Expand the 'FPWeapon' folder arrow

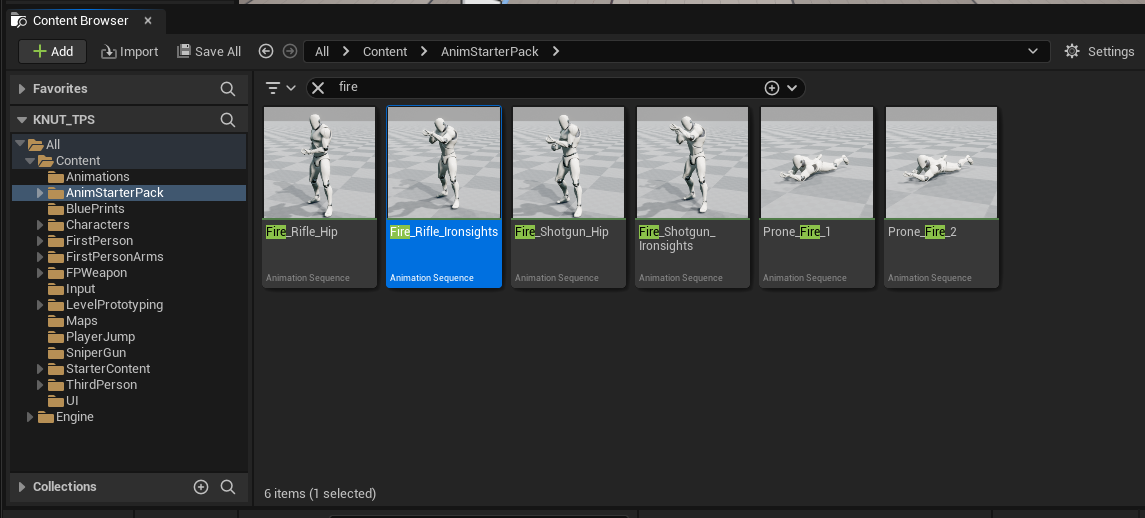point(40,273)
